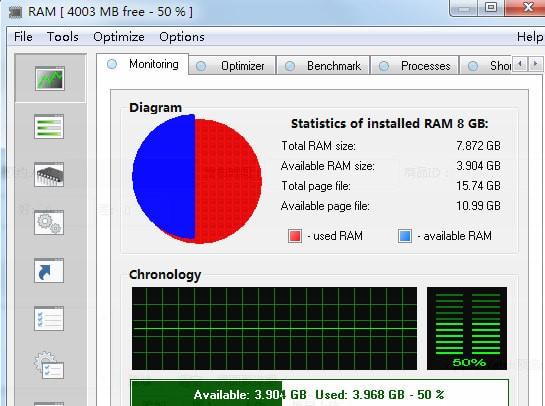The width and height of the screenshot is (545, 406).
Task: Click the Chronology history graph
Action: (274, 328)
